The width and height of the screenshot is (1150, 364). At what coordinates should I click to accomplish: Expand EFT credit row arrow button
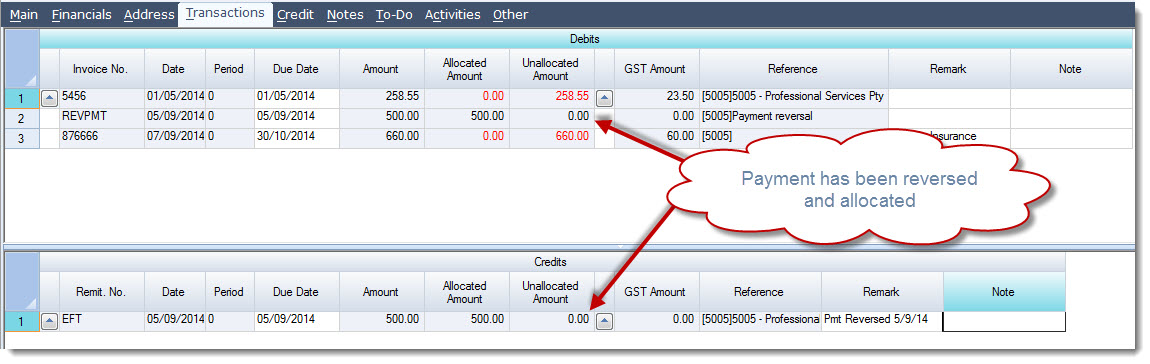[49, 320]
